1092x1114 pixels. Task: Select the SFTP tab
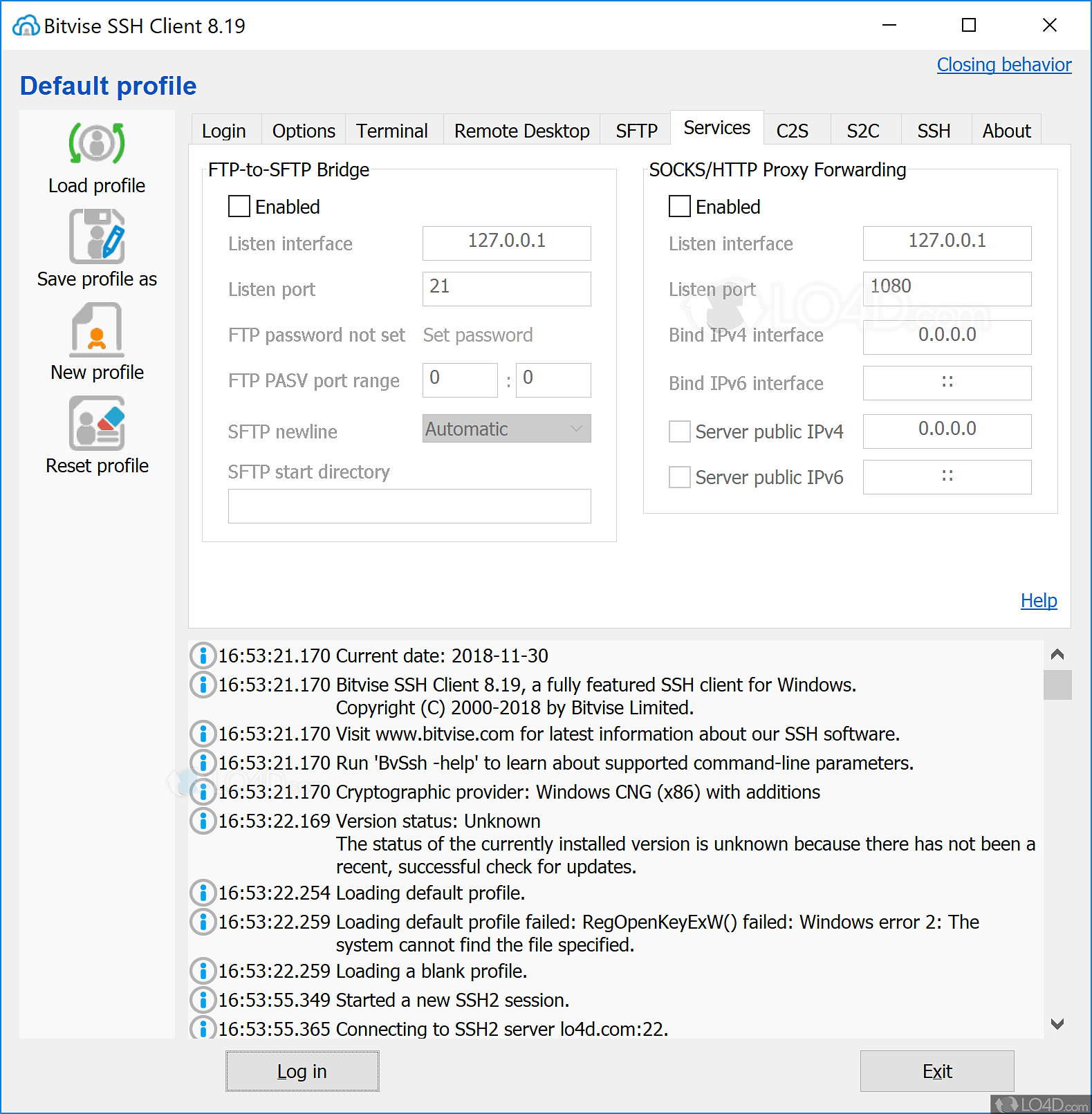click(x=636, y=130)
